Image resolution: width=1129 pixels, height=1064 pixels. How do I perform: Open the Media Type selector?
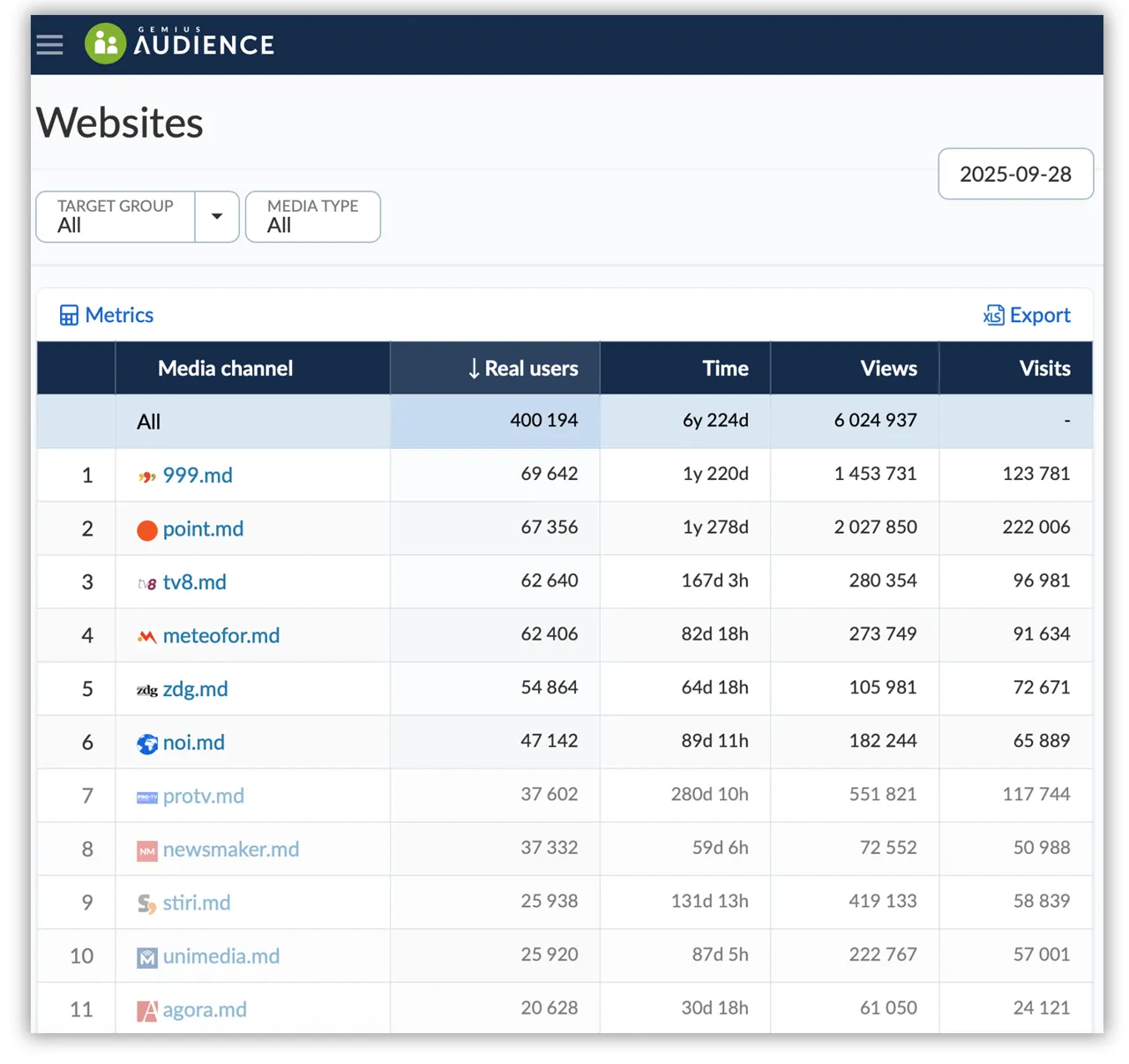pos(313,216)
